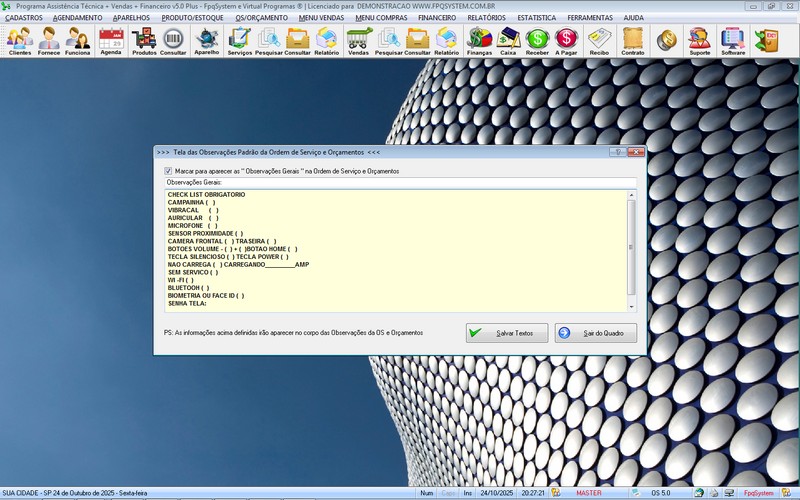Open the PRODUTO/ESTOQUE menu
The image size is (800, 500).
point(192,18)
